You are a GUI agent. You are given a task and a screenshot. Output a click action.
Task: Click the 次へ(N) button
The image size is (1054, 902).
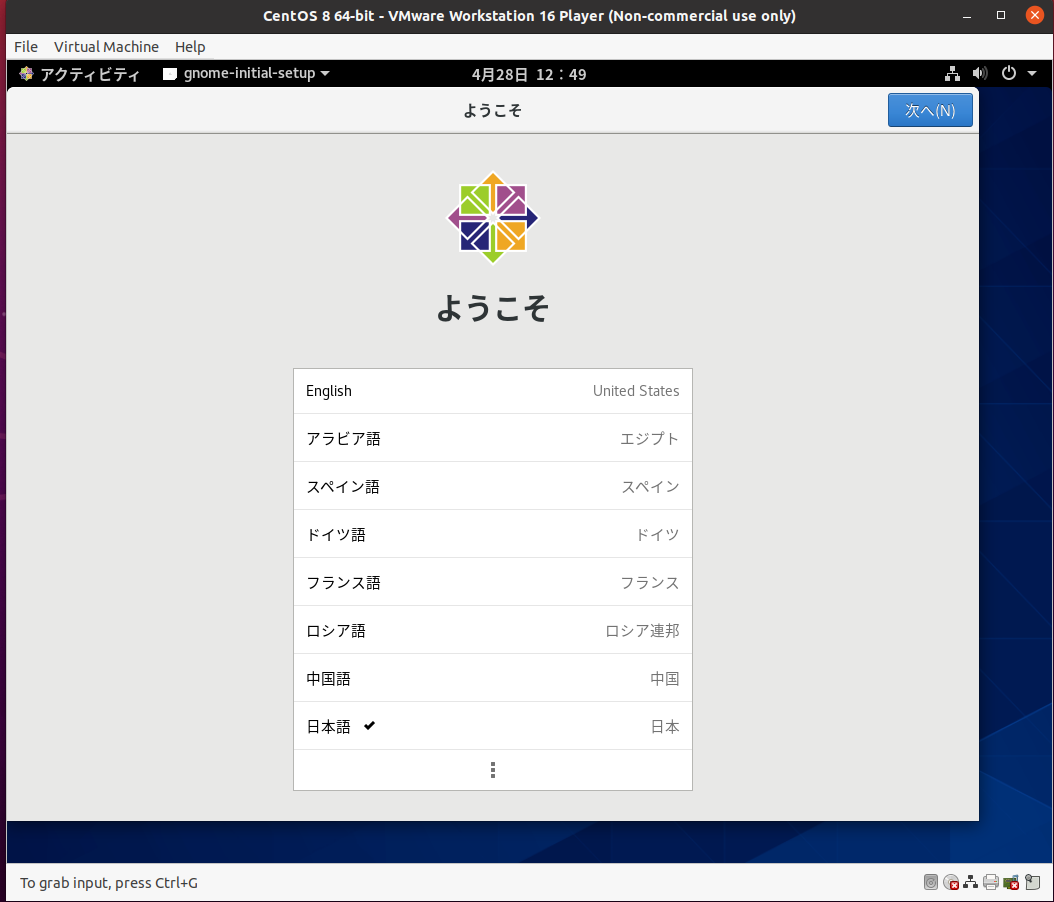tap(929, 110)
